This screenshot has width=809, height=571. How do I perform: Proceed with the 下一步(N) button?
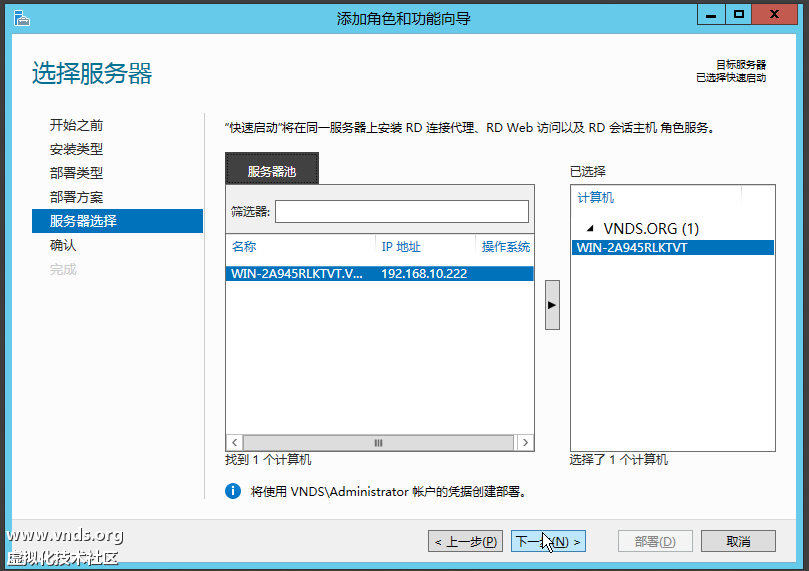click(x=548, y=542)
